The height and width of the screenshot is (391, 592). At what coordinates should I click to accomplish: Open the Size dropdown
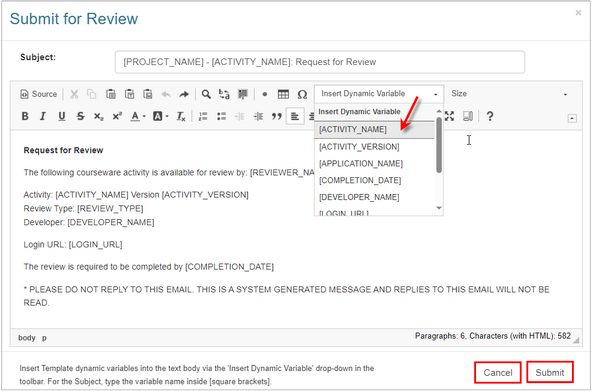pyautogui.click(x=509, y=94)
